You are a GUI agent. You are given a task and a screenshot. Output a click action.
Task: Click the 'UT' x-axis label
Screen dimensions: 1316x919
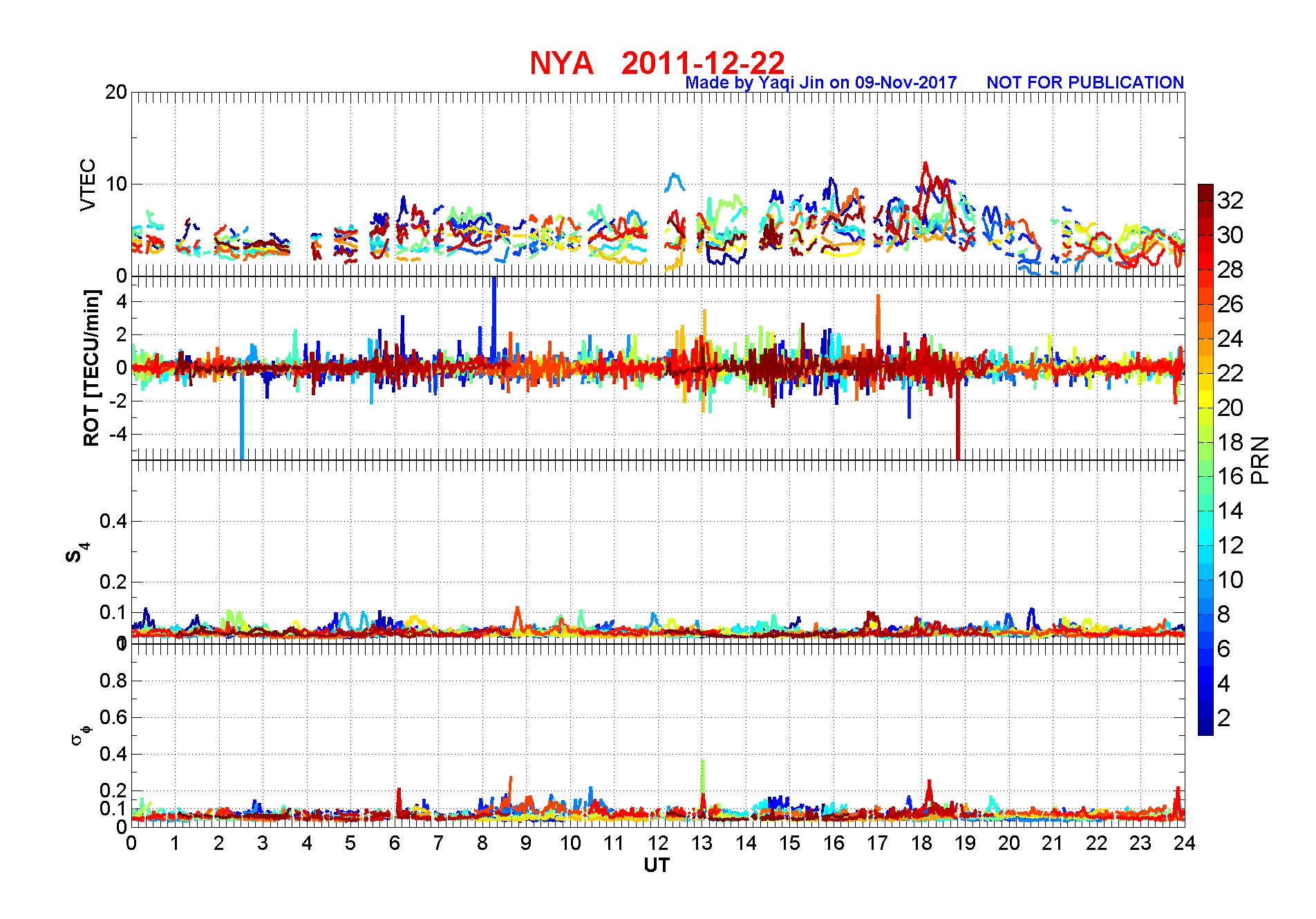tap(657, 865)
